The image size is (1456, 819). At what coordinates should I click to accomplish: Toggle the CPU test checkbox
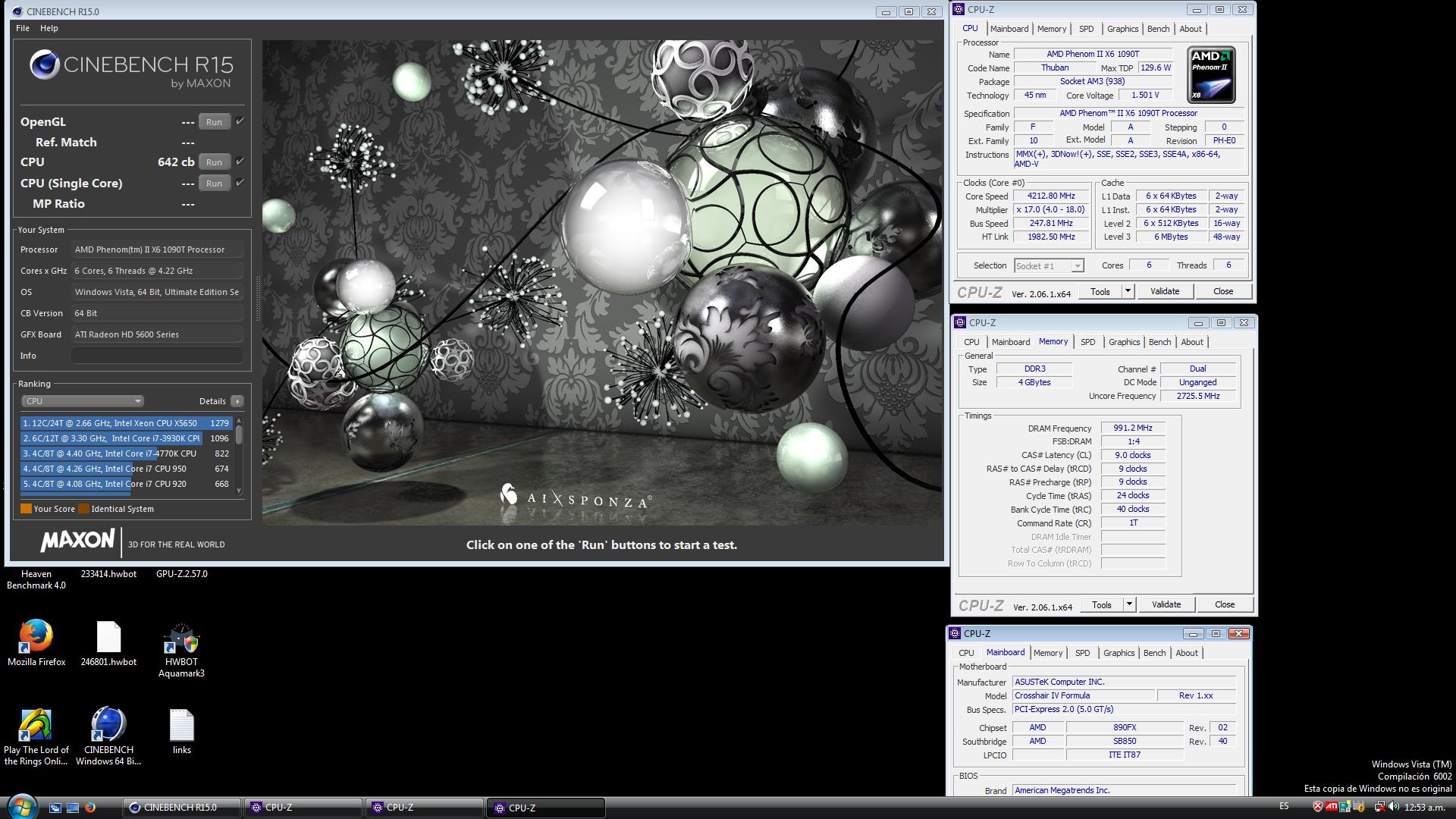pos(240,162)
